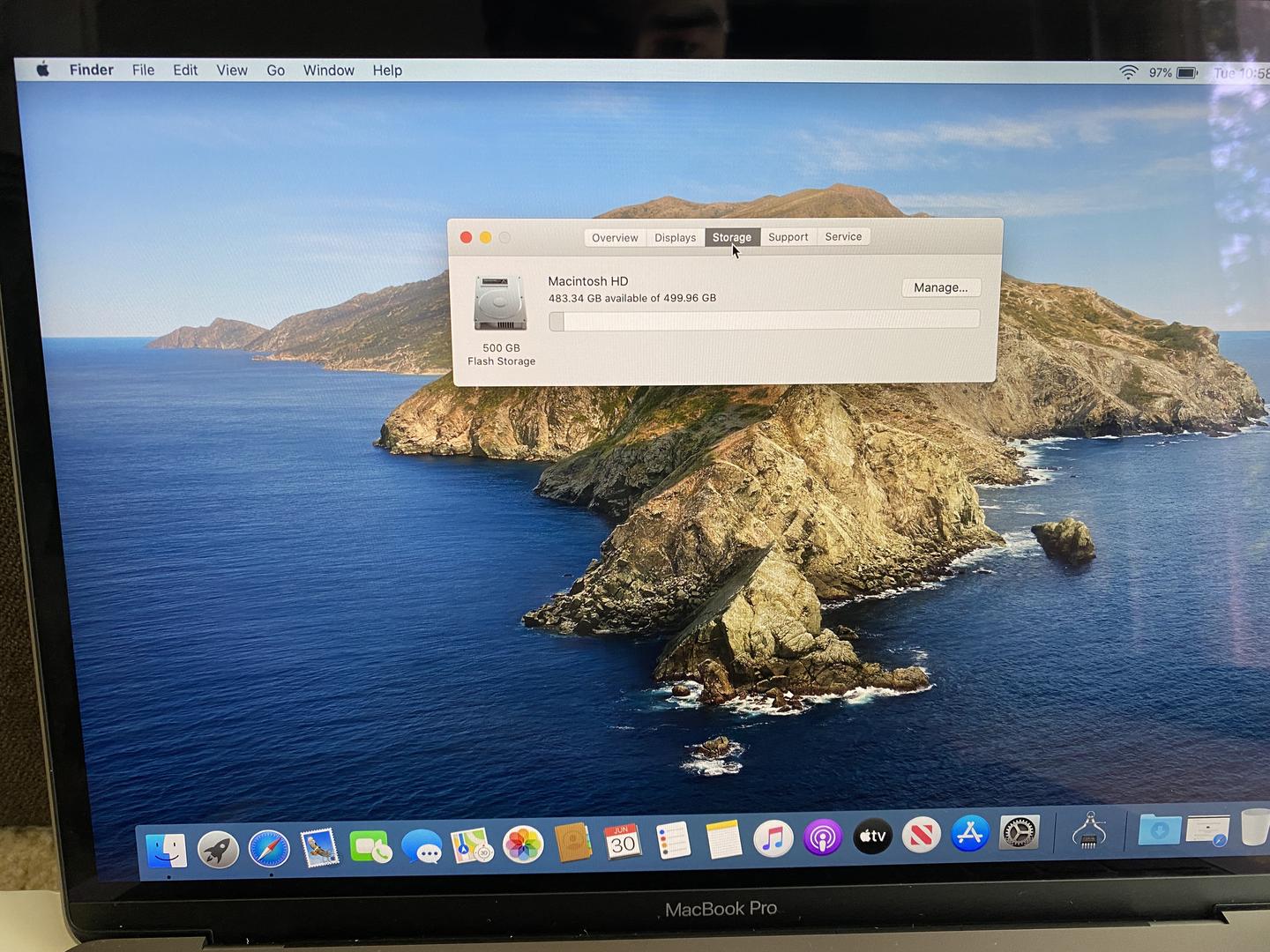
Task: Click the '483.34 GB available of 499.96 GB' text
Action: point(632,298)
